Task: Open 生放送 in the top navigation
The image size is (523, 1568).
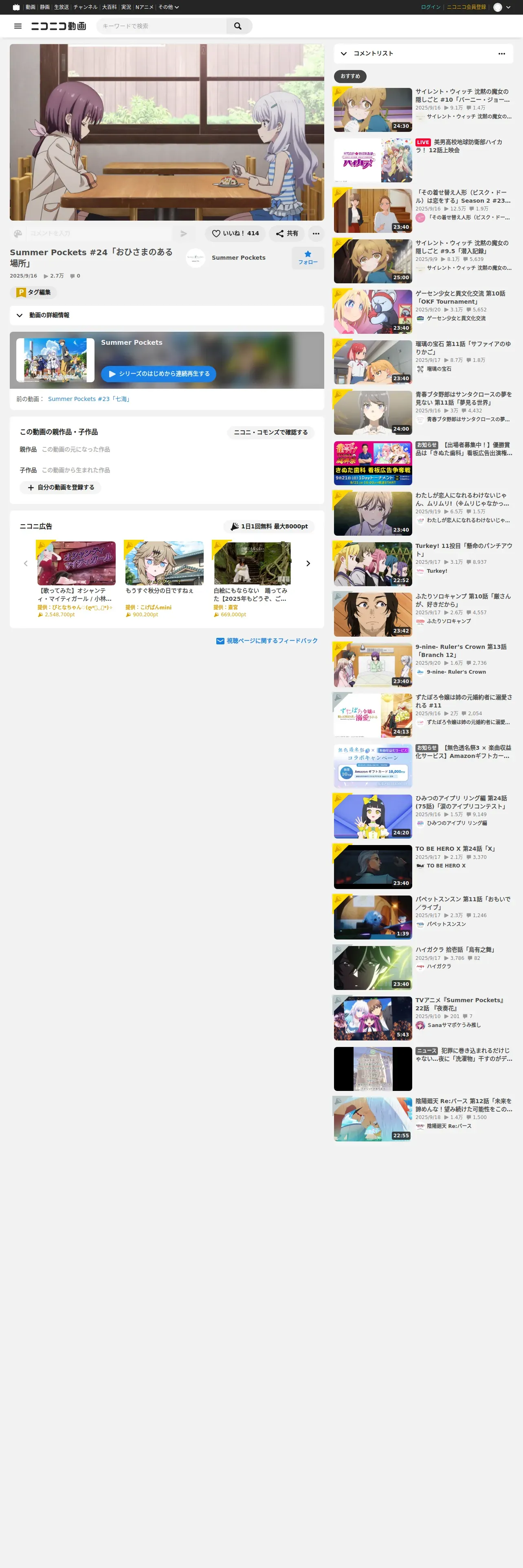Action: coord(62,7)
